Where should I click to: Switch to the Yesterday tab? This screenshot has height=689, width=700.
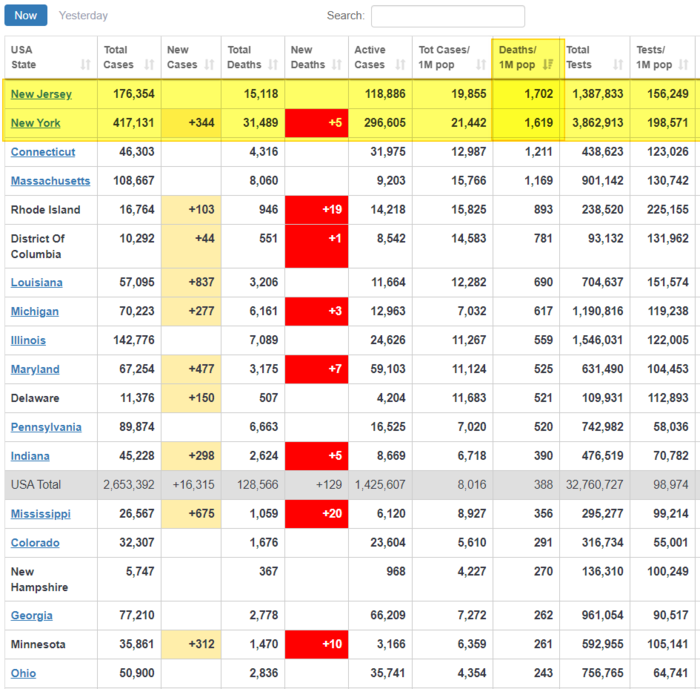pyautogui.click(x=83, y=16)
